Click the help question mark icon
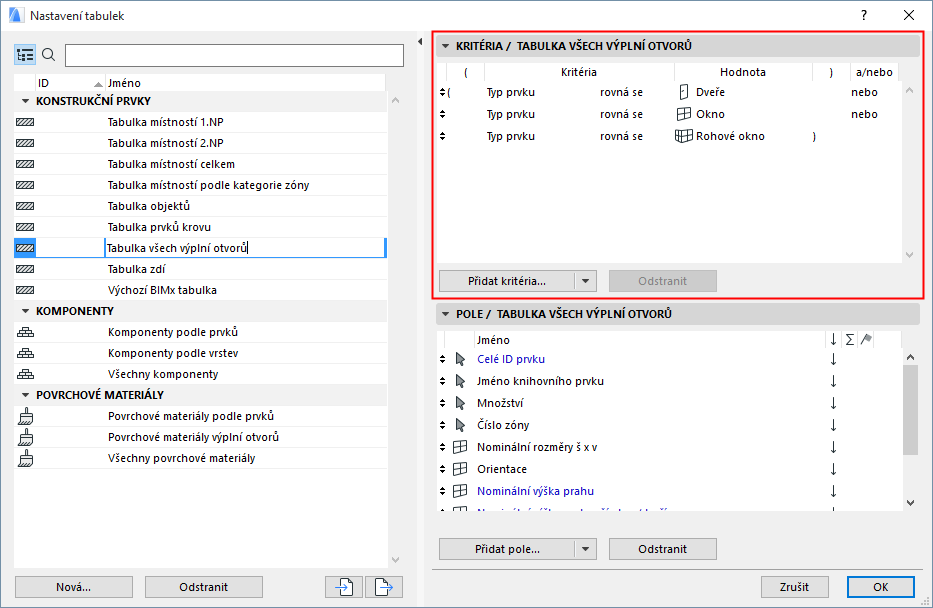933x608 pixels. (864, 15)
